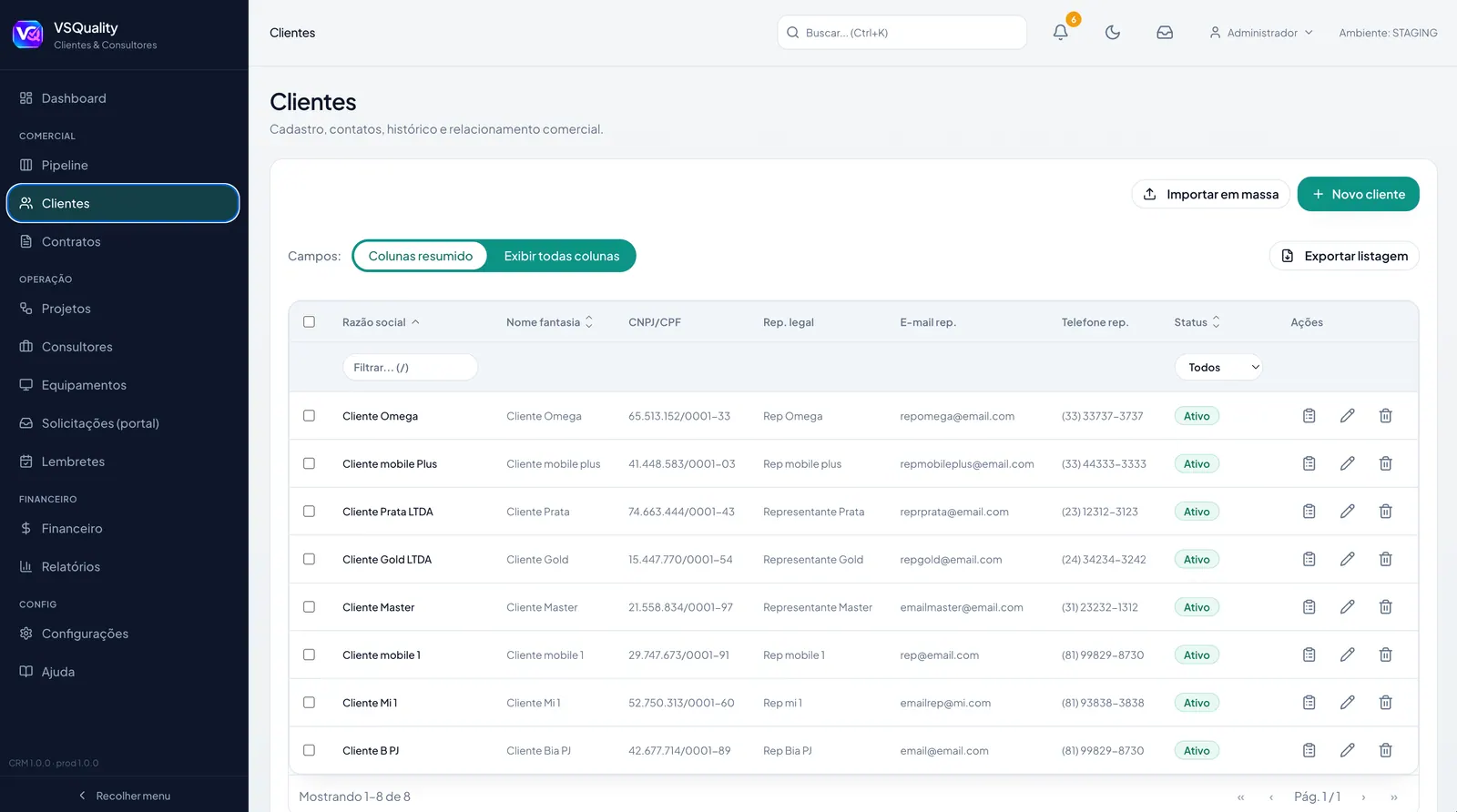The width and height of the screenshot is (1457, 812).
Task: Open clipboard icon for Cliente Master
Action: pyautogui.click(x=1309, y=607)
